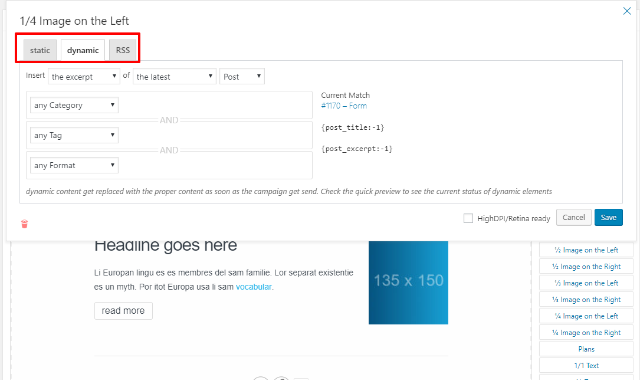Click the read more button
640x380 pixels.
(123, 311)
